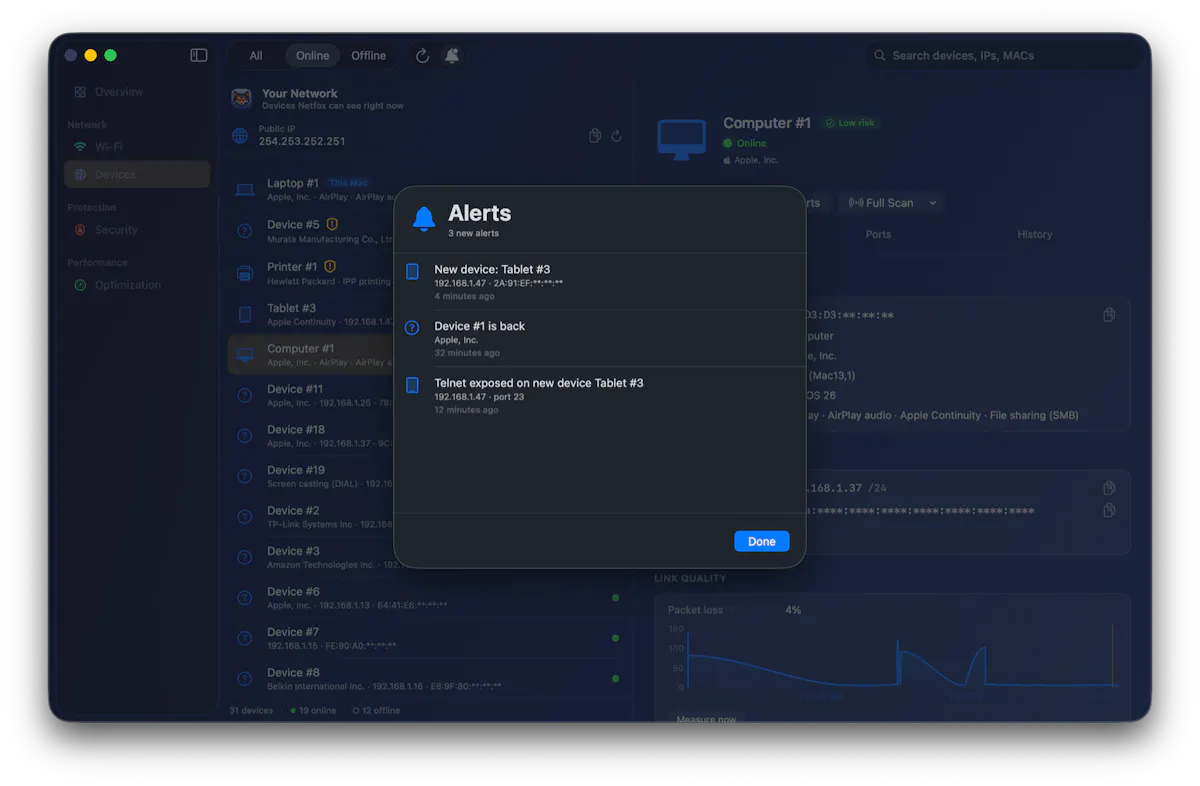Click the question mark icon of Device #6
Viewport: 1200px width, 786px height.
pos(245,598)
